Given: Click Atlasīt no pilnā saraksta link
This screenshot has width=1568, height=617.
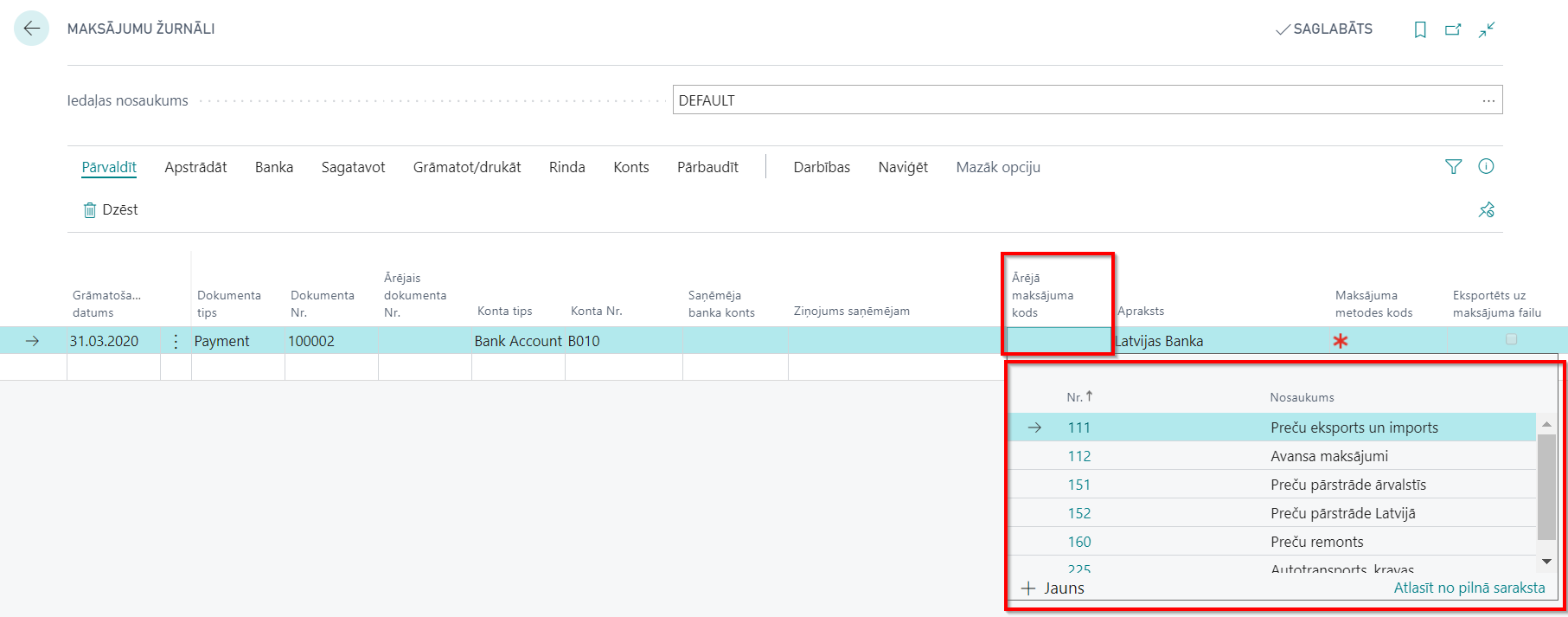Looking at the screenshot, I should point(1469,588).
